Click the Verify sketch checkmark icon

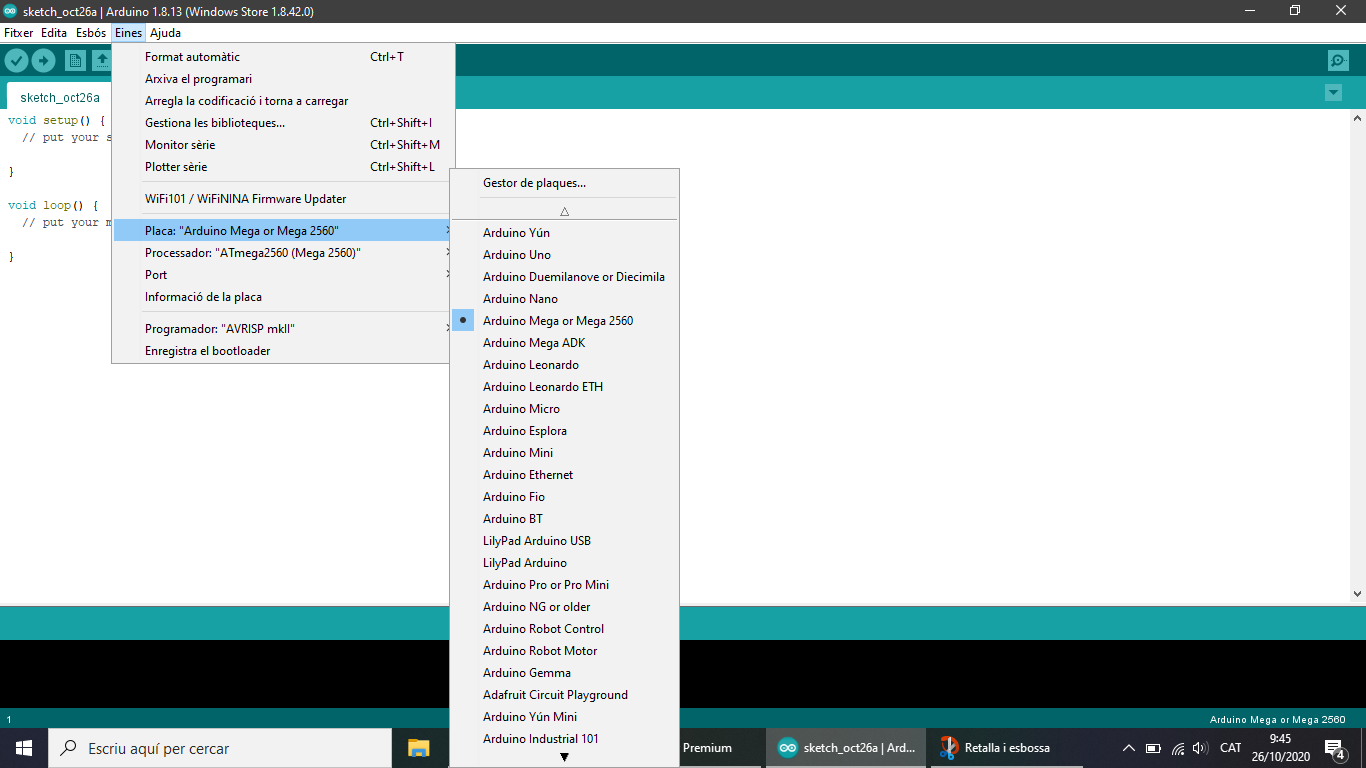pos(16,61)
